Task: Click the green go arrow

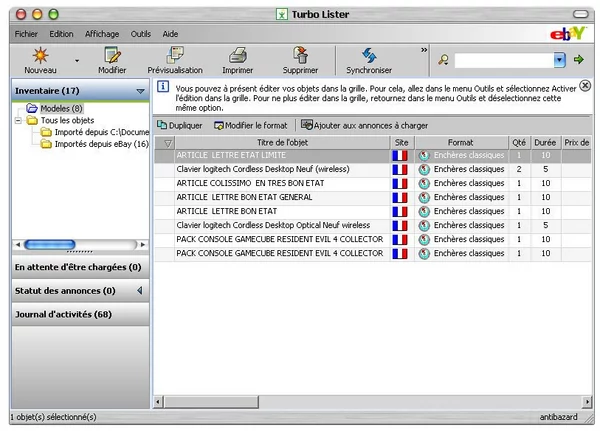Action: (579, 59)
